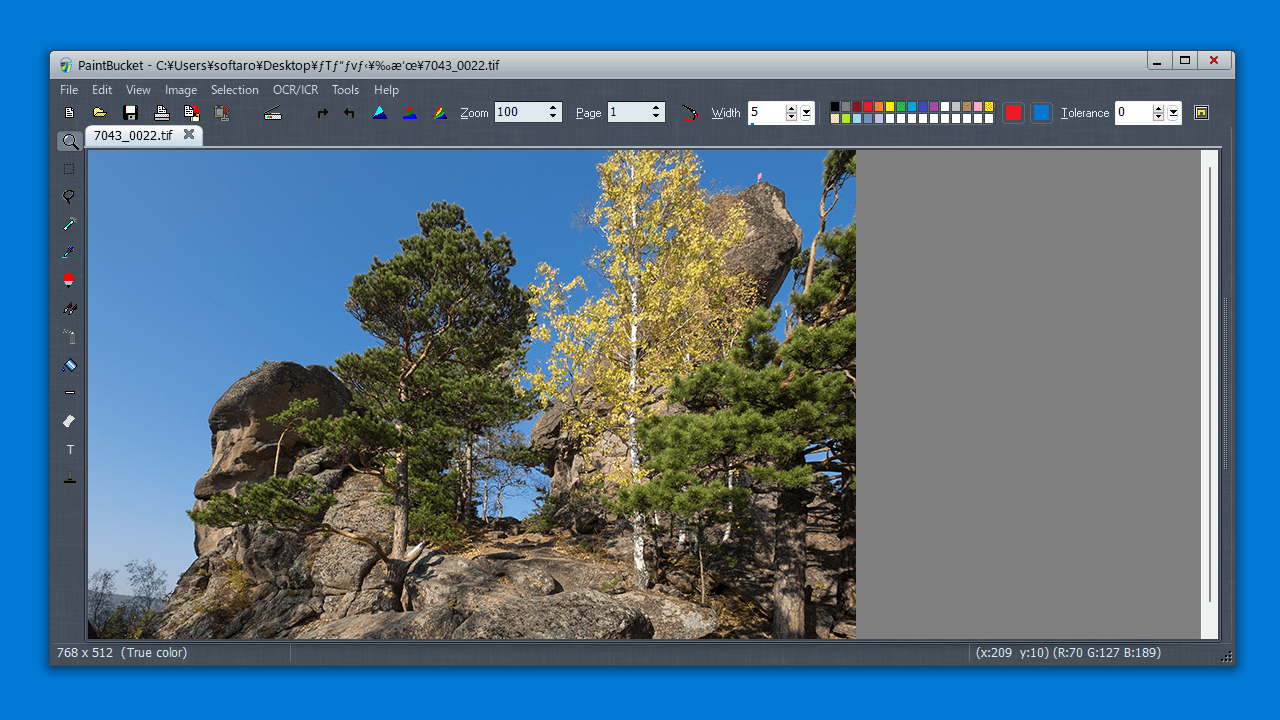
Task: Click the Tolerance spinner arrows
Action: coord(1158,113)
